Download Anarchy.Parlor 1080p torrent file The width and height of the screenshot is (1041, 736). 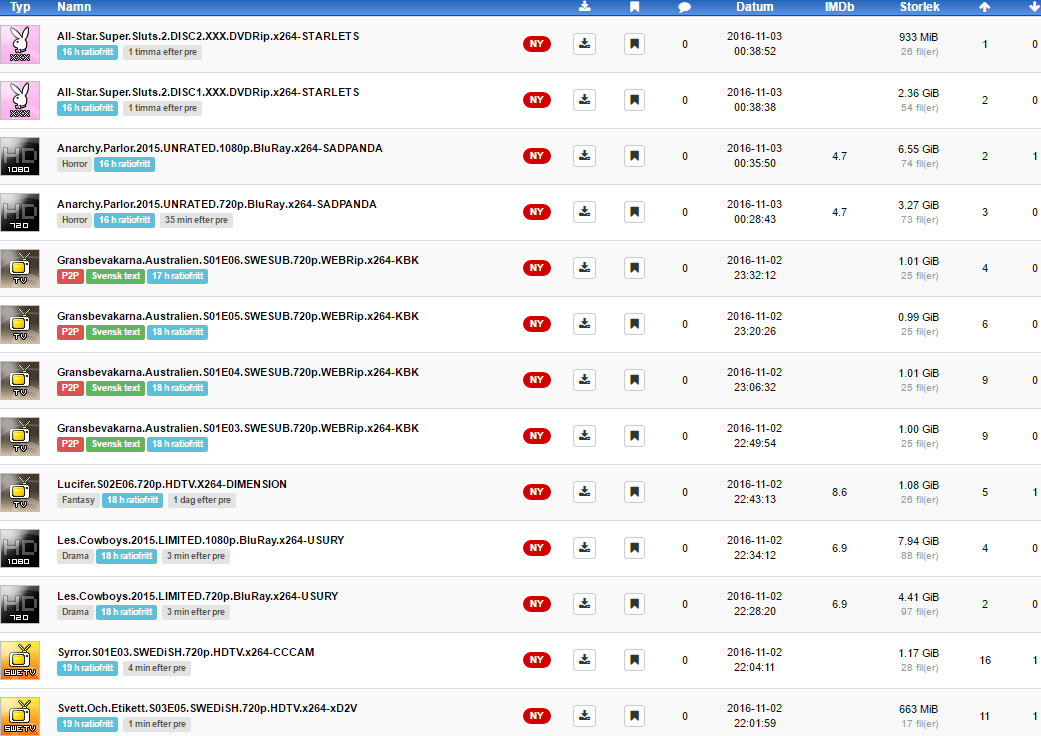point(584,156)
